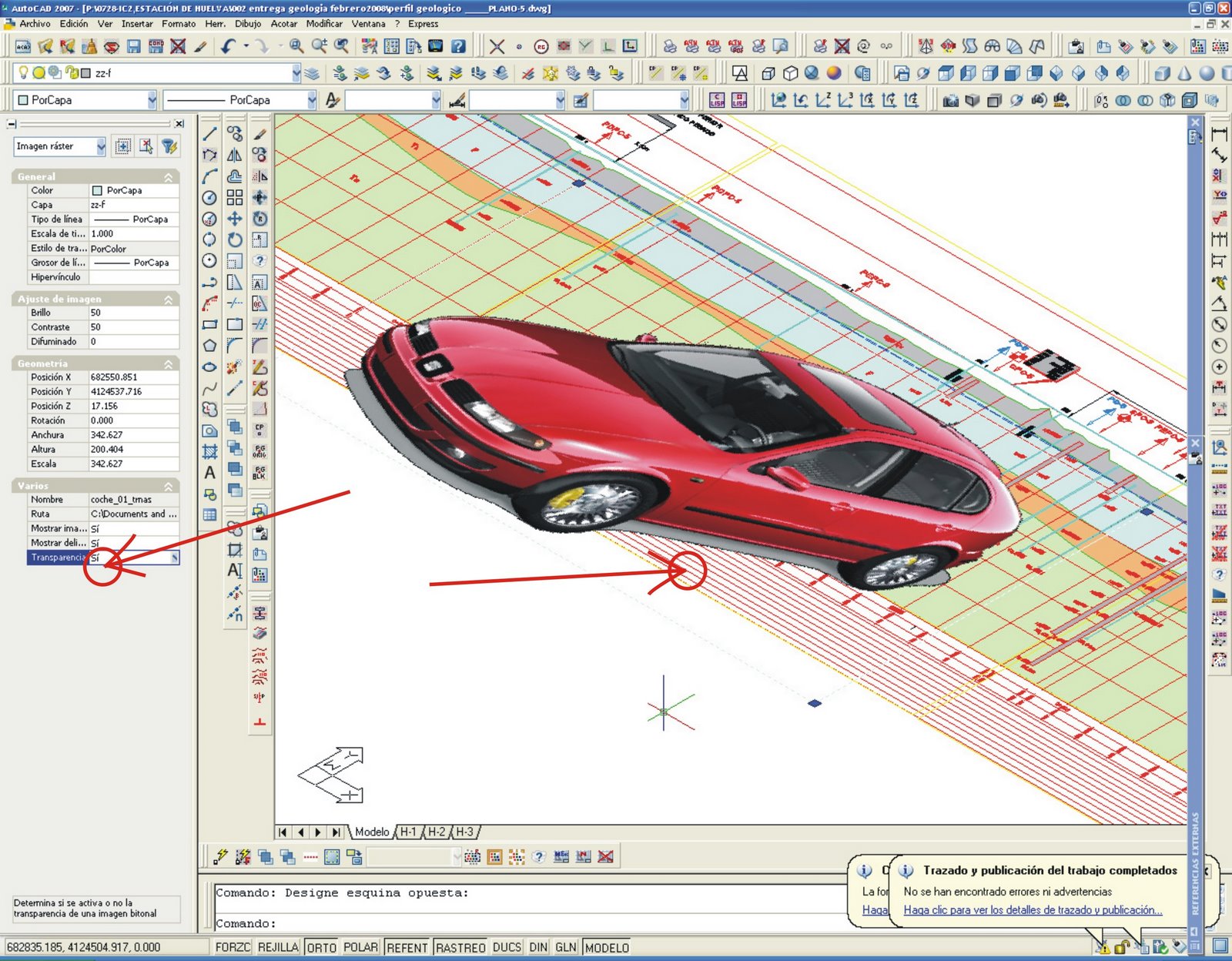1232x961 pixels.
Task: Toggle REJILLA grid display
Action: [278, 947]
